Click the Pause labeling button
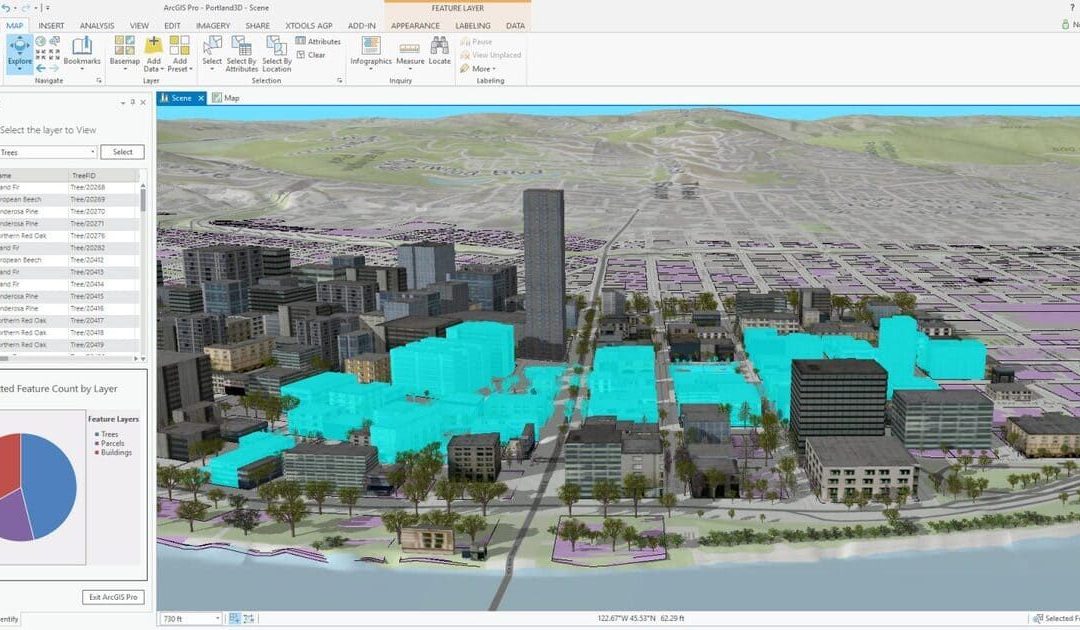The image size is (1080, 630). [476, 41]
